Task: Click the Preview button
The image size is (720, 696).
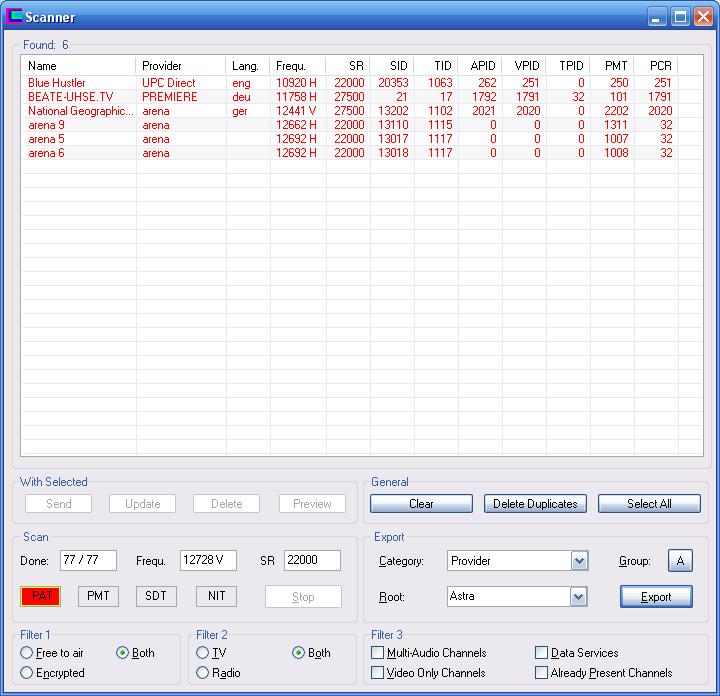Action: pyautogui.click(x=312, y=504)
